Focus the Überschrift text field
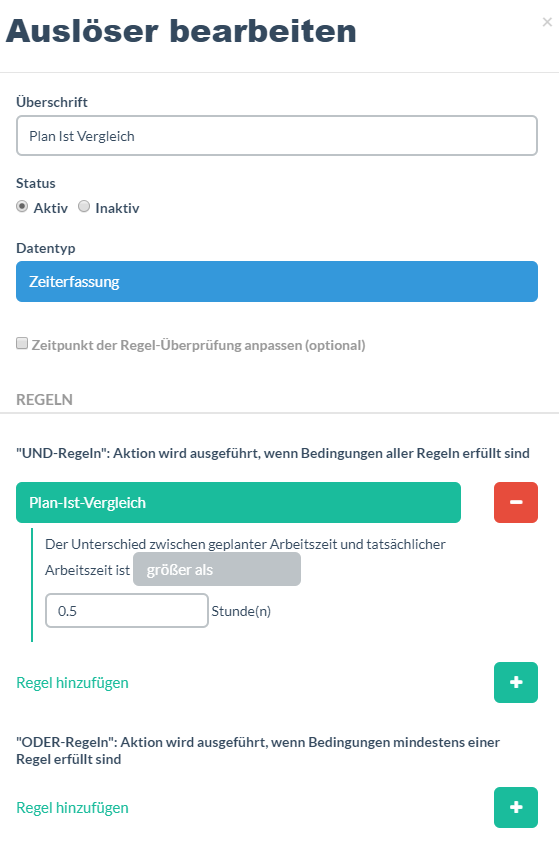The width and height of the screenshot is (559, 844). (x=277, y=136)
